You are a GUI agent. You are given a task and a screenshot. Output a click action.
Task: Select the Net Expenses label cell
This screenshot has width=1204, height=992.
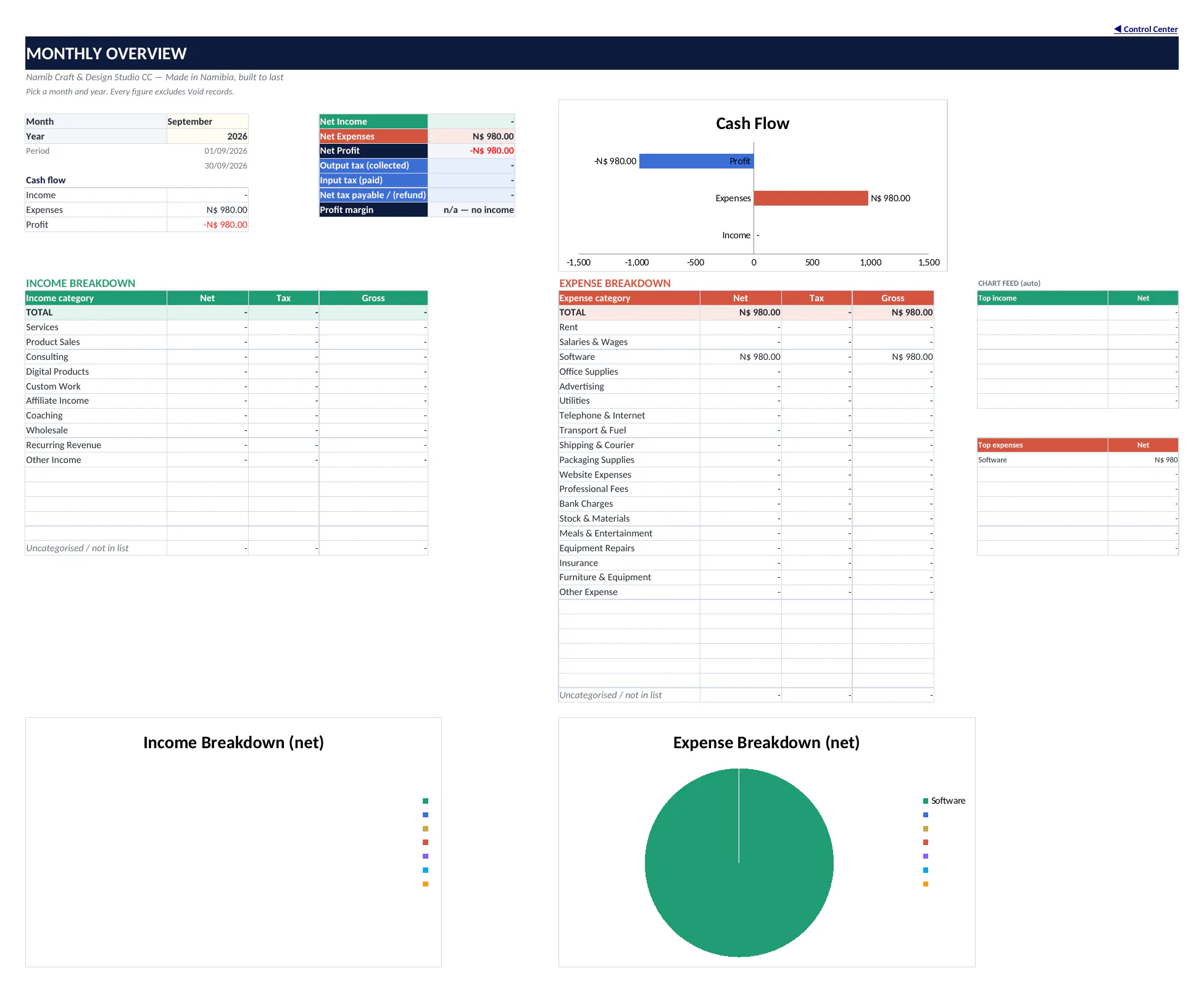click(373, 136)
